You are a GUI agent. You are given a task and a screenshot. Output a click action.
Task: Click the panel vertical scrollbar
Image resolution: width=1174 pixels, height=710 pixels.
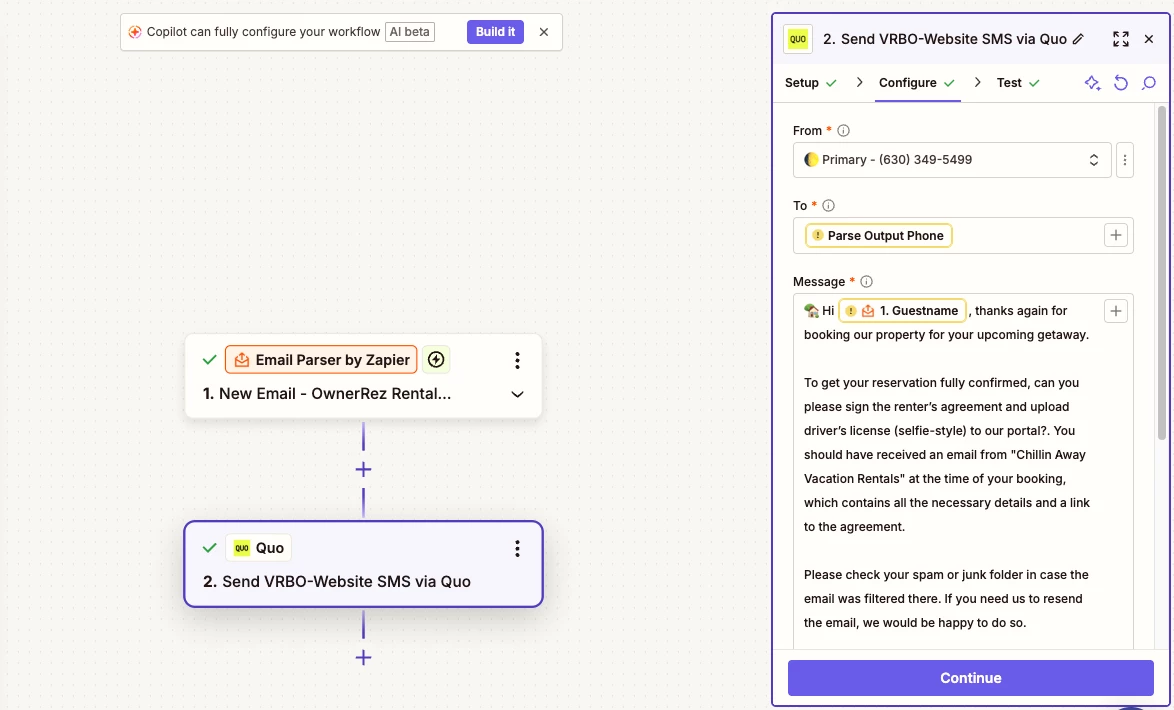coord(1161,273)
